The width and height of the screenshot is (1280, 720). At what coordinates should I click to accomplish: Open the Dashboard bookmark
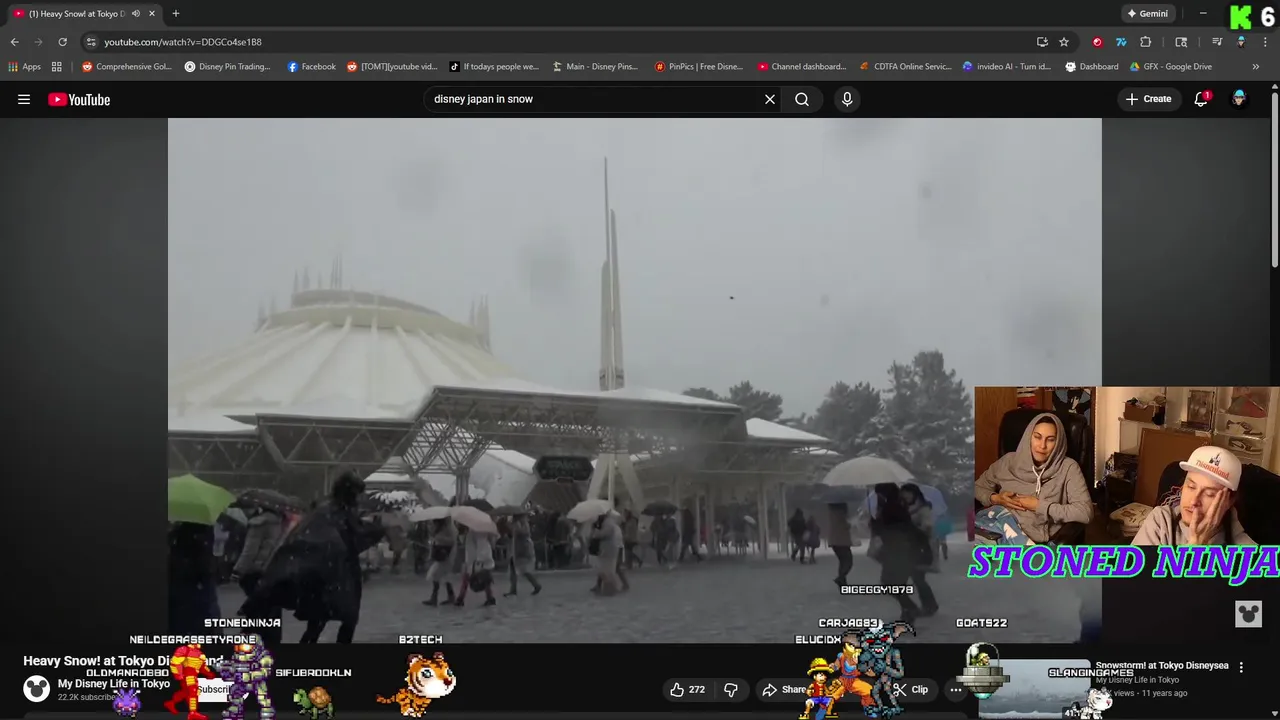(1091, 67)
